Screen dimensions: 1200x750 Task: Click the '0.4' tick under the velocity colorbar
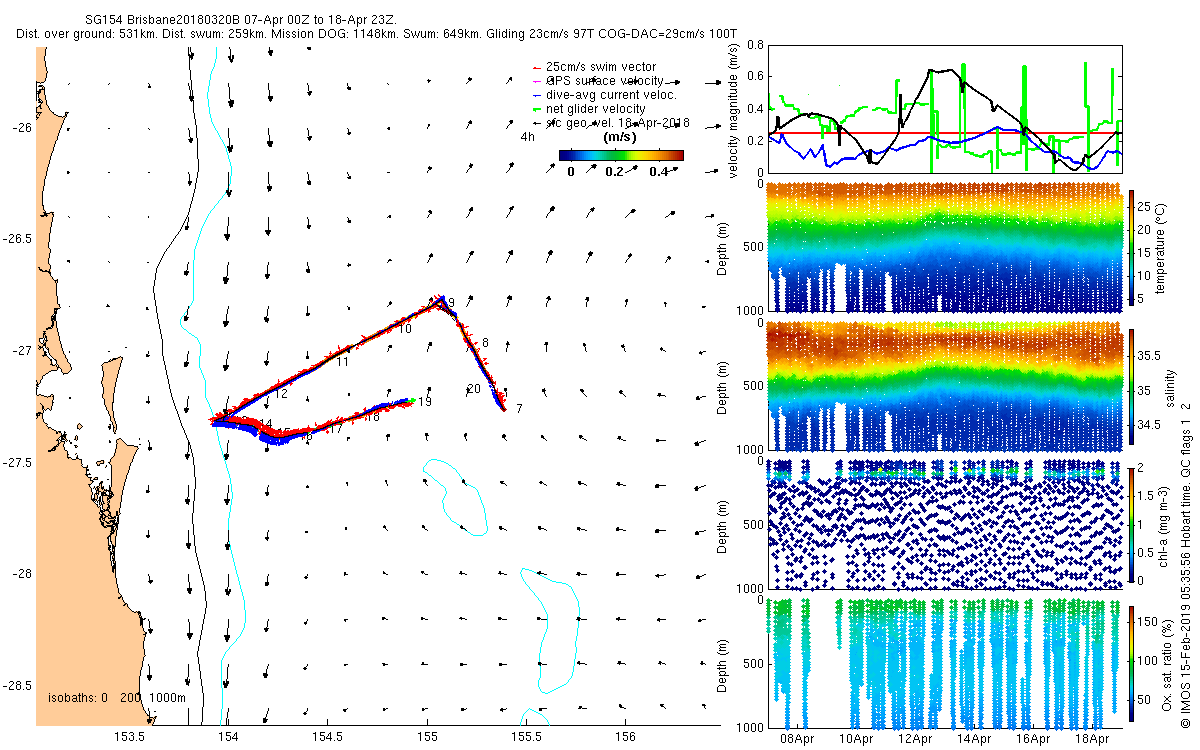pyautogui.click(x=660, y=171)
